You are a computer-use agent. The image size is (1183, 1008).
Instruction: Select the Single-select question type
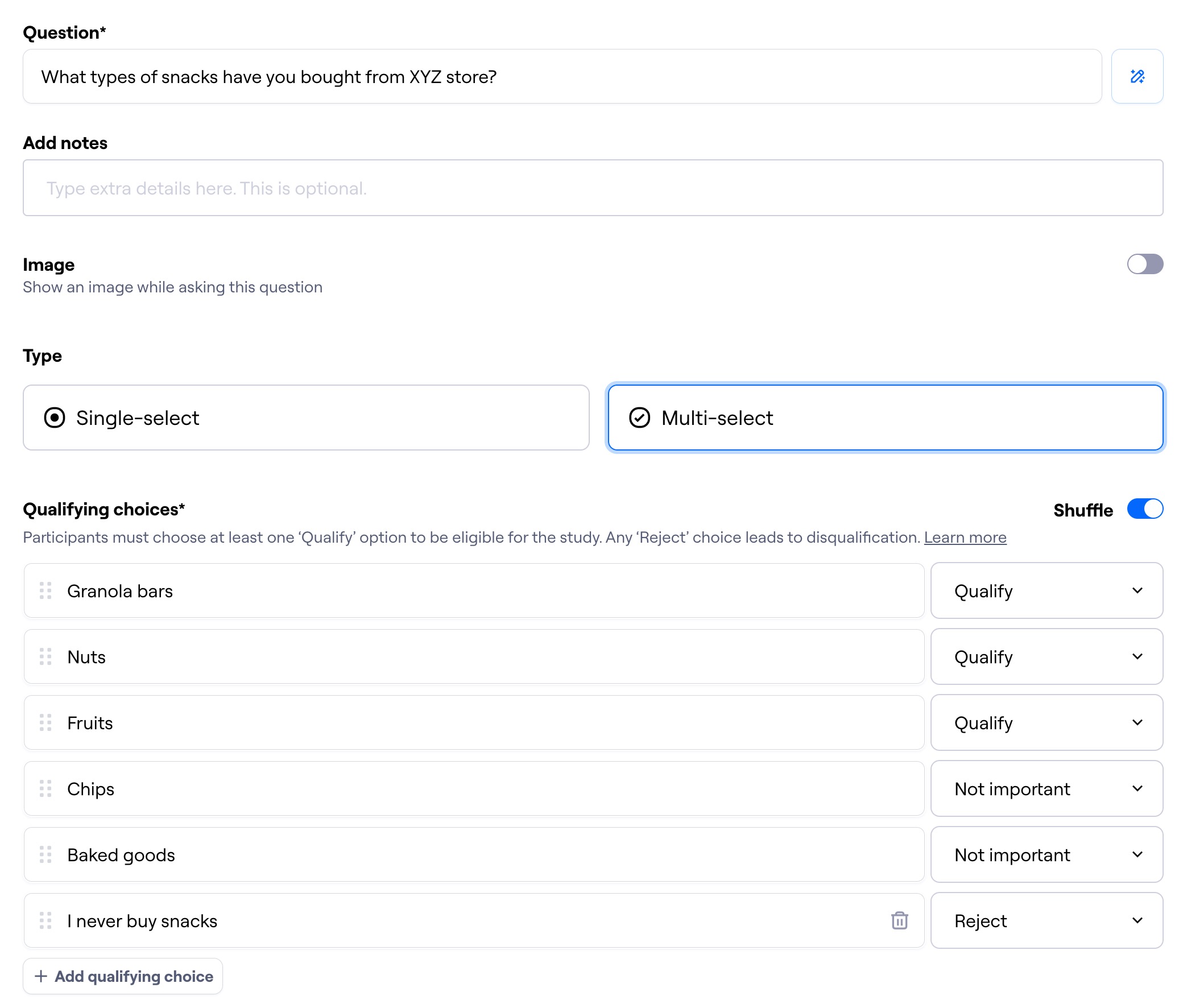click(305, 417)
